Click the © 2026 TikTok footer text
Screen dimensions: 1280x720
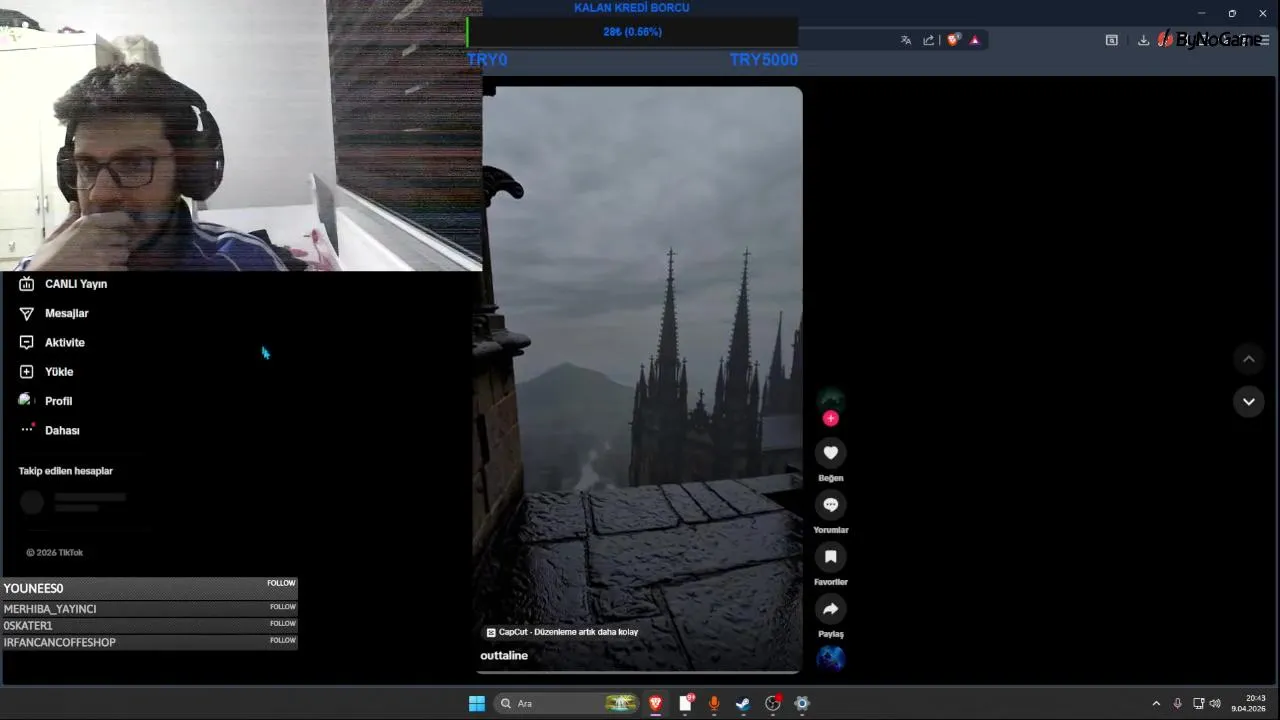[54, 553]
